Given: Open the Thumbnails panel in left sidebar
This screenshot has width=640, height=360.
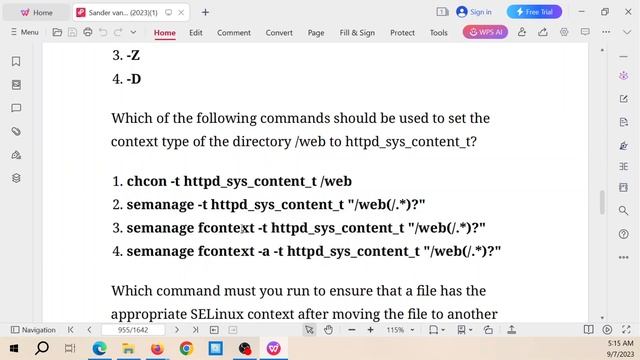Looking at the screenshot, I should point(16,85).
